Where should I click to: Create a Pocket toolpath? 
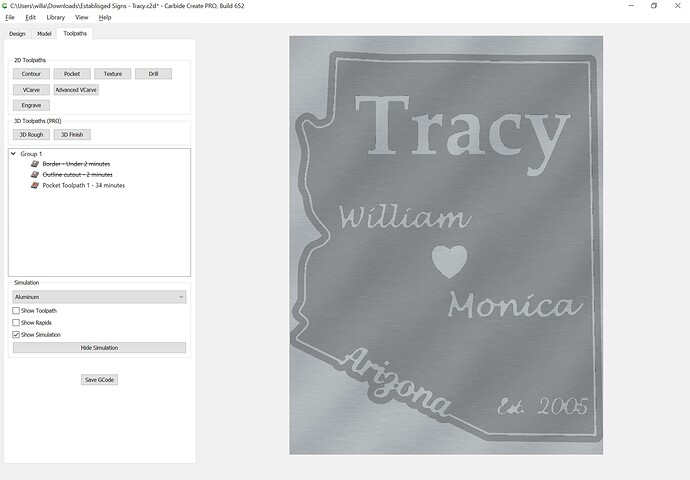click(72, 74)
